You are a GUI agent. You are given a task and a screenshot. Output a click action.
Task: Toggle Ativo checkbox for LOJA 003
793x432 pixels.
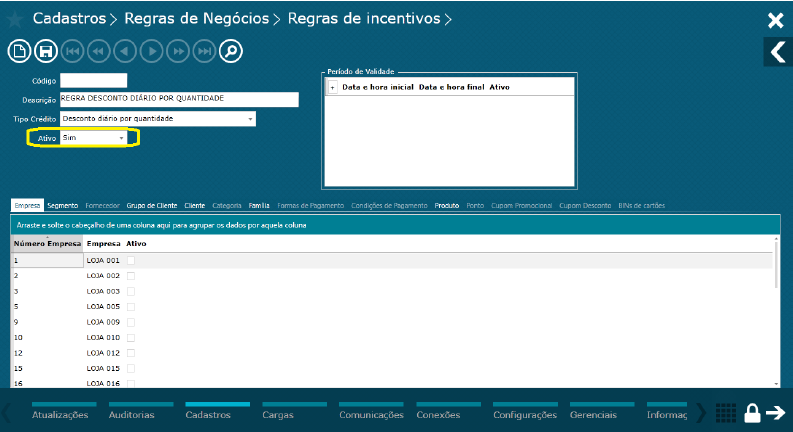click(131, 291)
